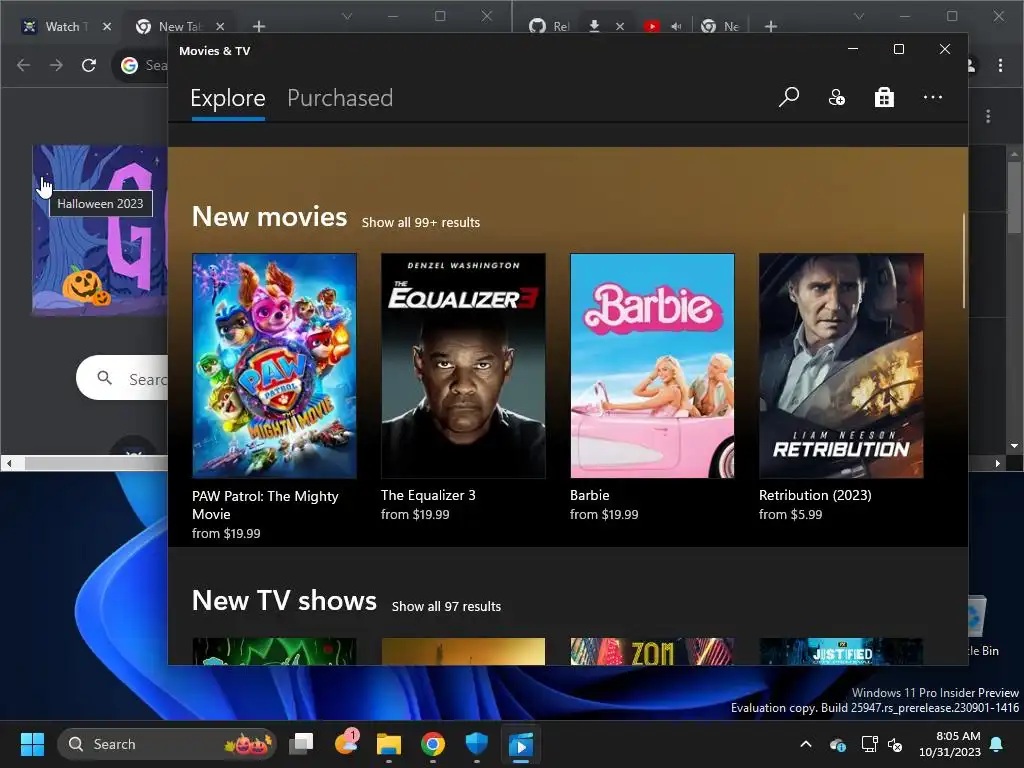The width and height of the screenshot is (1024, 768).
Task: Open Task View from the taskbar
Action: (302, 744)
